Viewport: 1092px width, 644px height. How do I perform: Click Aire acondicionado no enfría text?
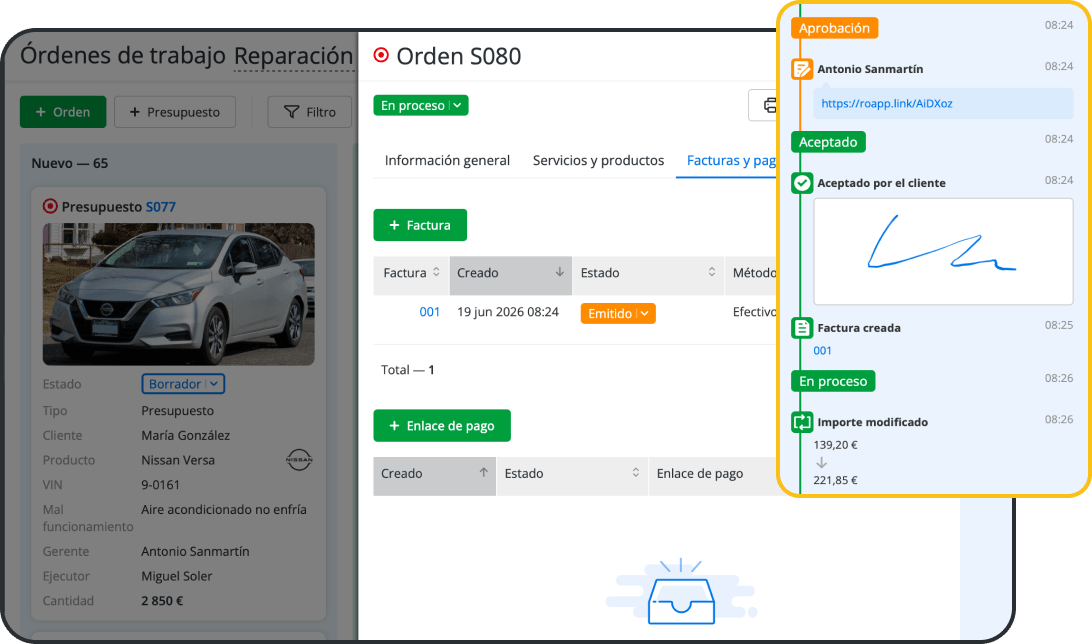(224, 510)
